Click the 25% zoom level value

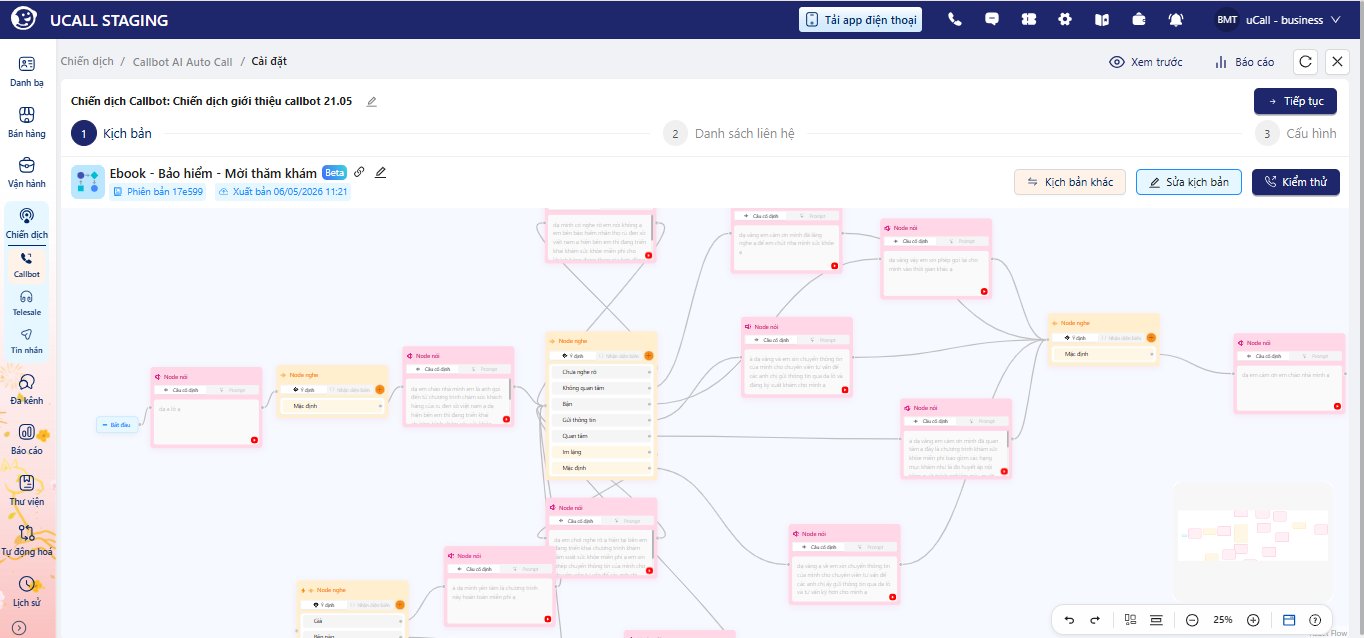click(x=1222, y=620)
